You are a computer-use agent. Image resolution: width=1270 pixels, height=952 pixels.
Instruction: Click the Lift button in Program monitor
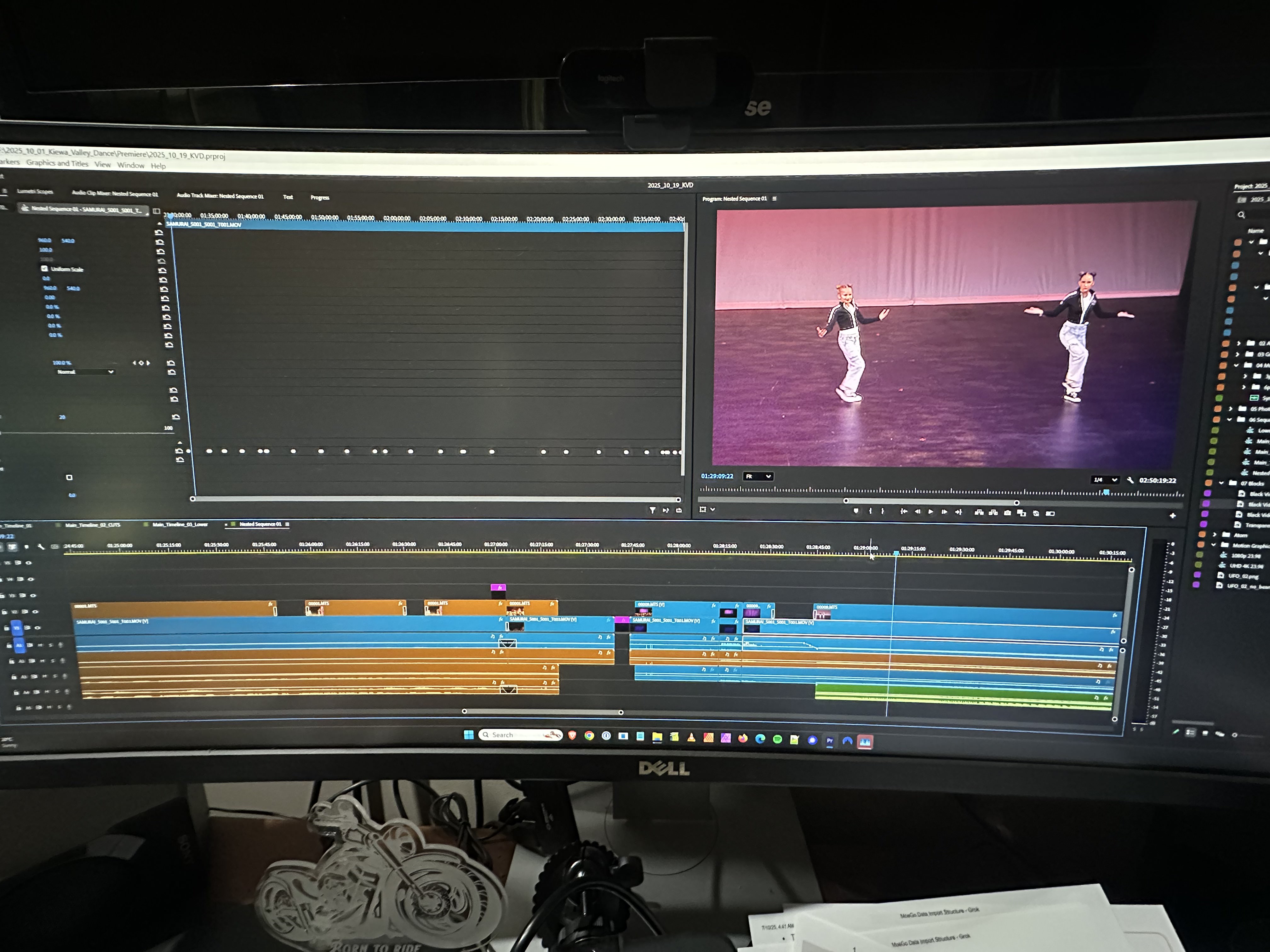(979, 513)
